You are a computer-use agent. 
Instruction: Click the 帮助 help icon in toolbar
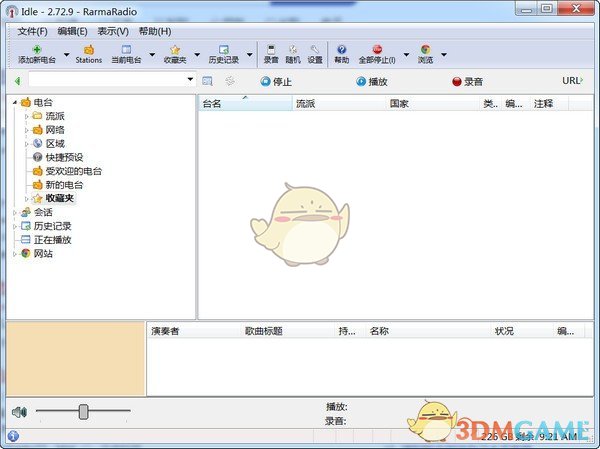[x=342, y=49]
